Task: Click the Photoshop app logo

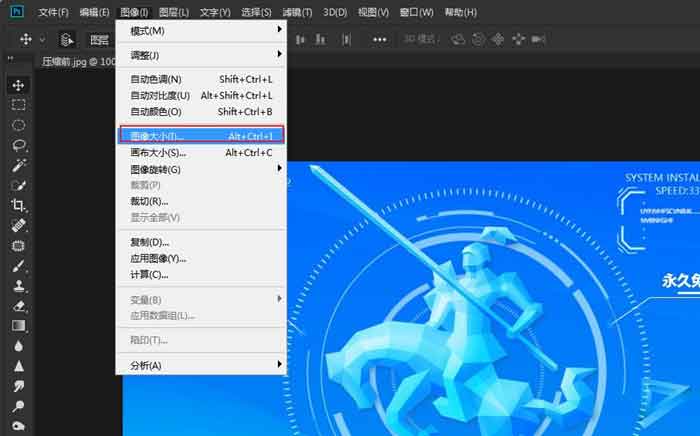Action: point(17,11)
